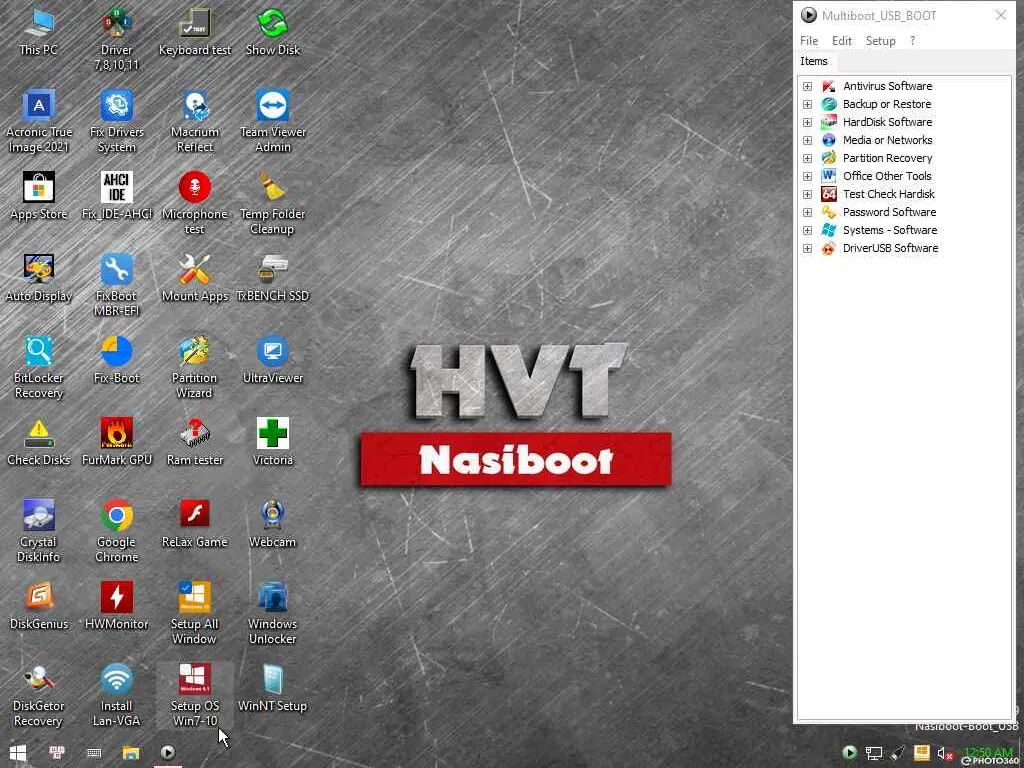Expand the Antivirus Software tree node
The width and height of the screenshot is (1024, 768).
point(807,86)
